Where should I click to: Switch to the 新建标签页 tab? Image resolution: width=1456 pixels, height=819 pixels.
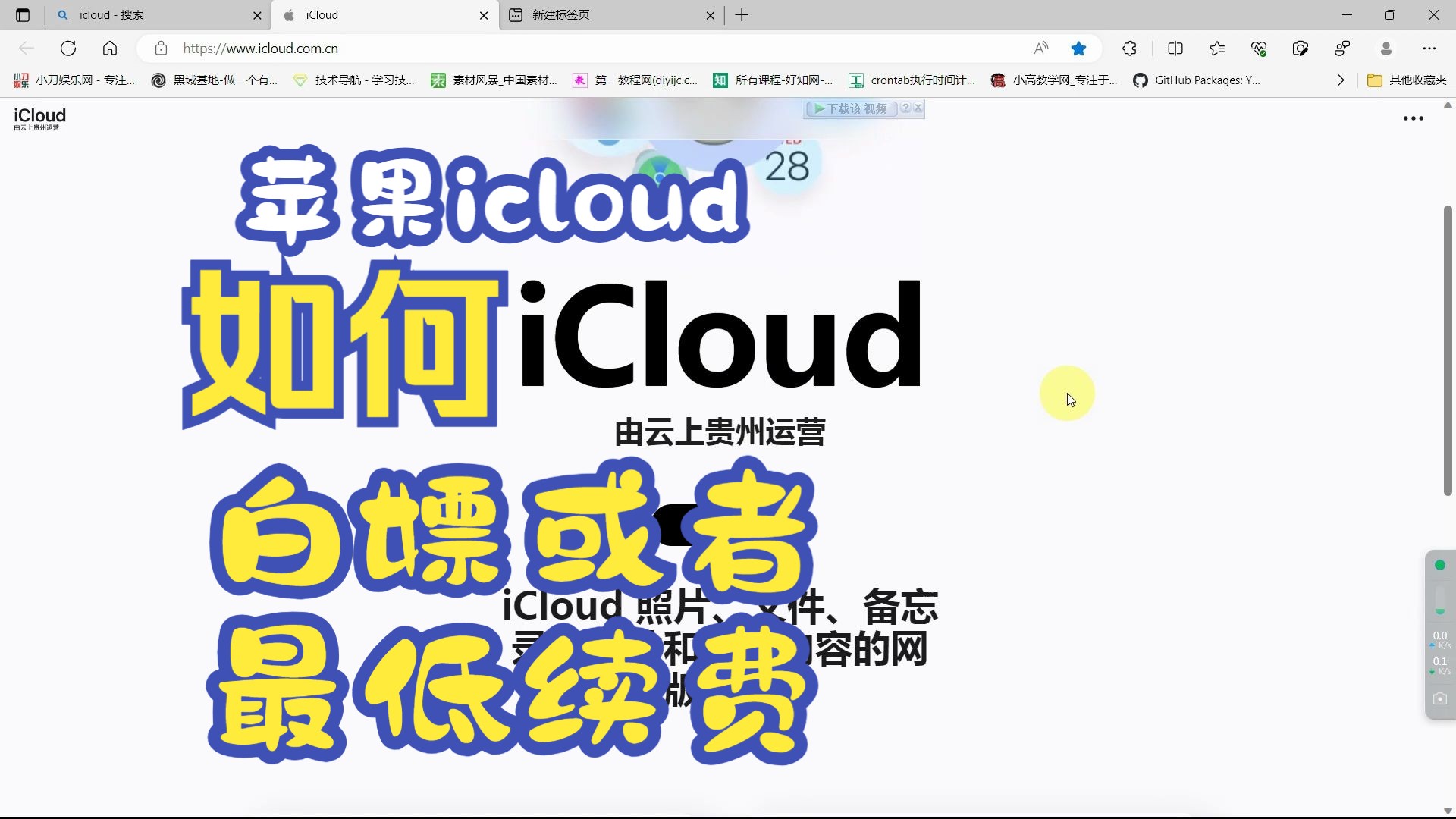(x=613, y=15)
